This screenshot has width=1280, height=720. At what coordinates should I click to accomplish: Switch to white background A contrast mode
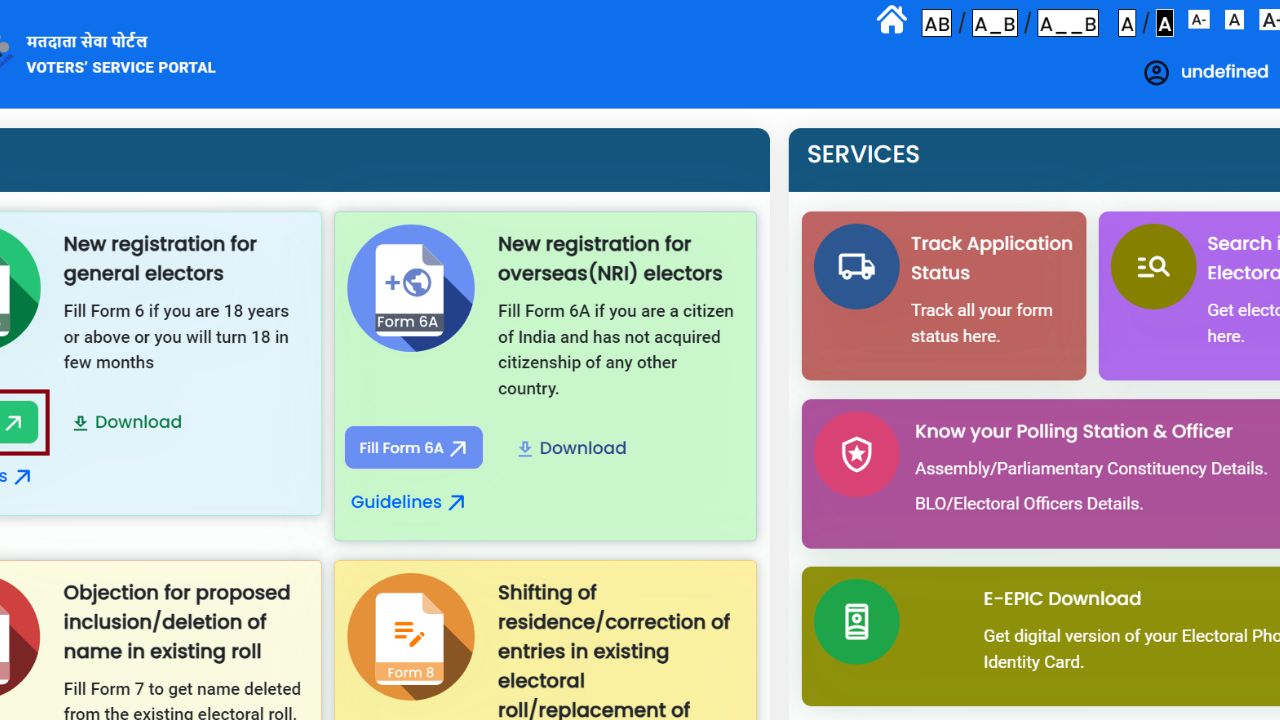pos(1127,23)
